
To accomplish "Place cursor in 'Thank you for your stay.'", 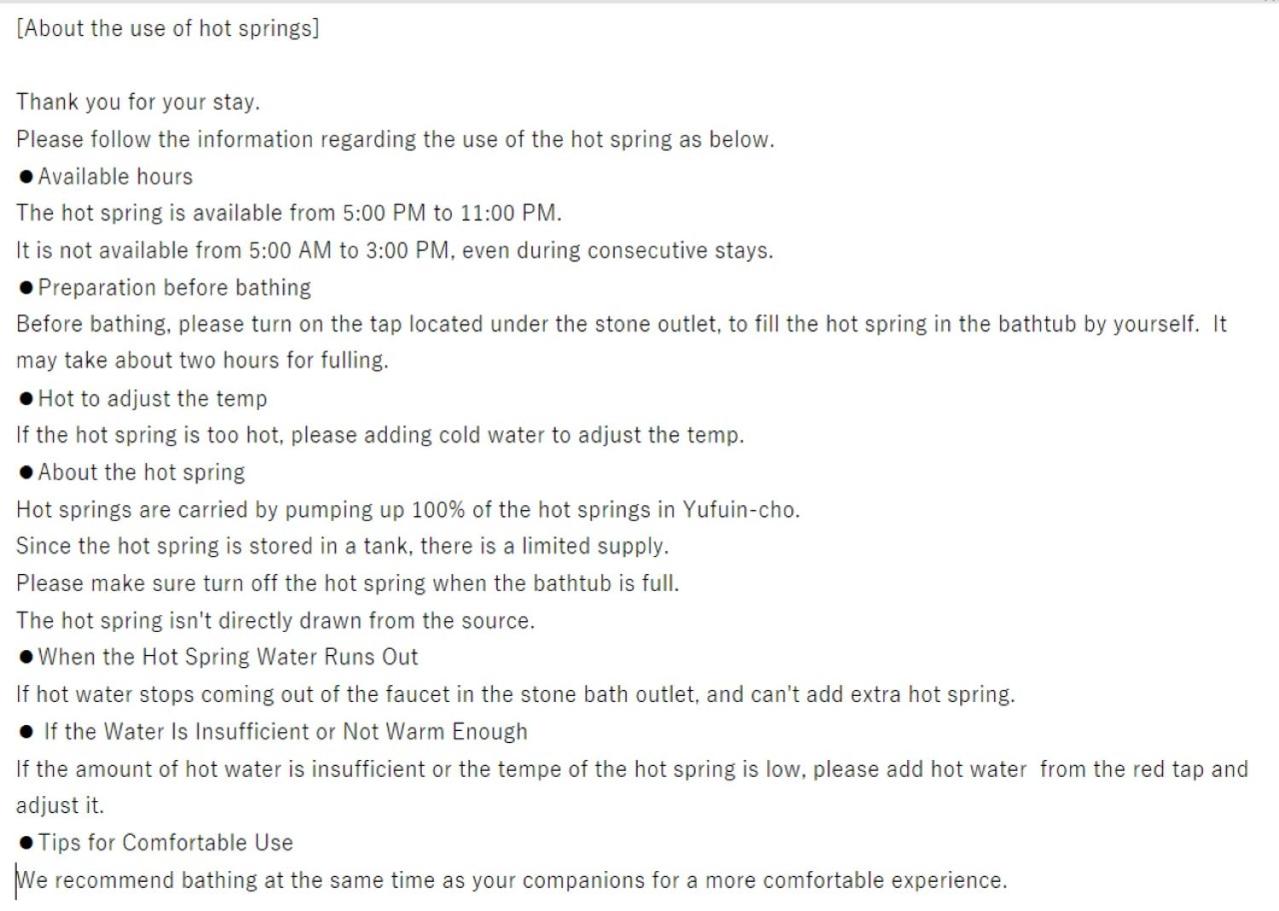I will pyautogui.click(x=137, y=102).
